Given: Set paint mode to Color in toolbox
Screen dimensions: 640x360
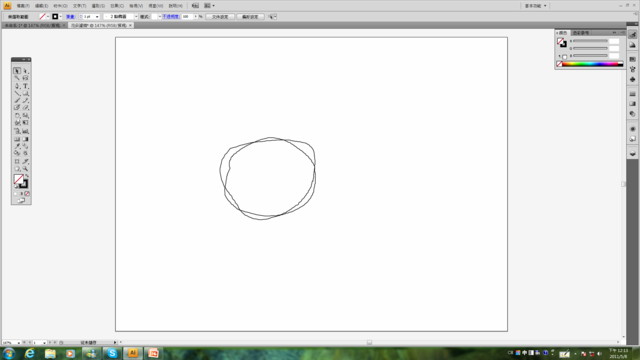Looking at the screenshot, I should (x=16, y=194).
